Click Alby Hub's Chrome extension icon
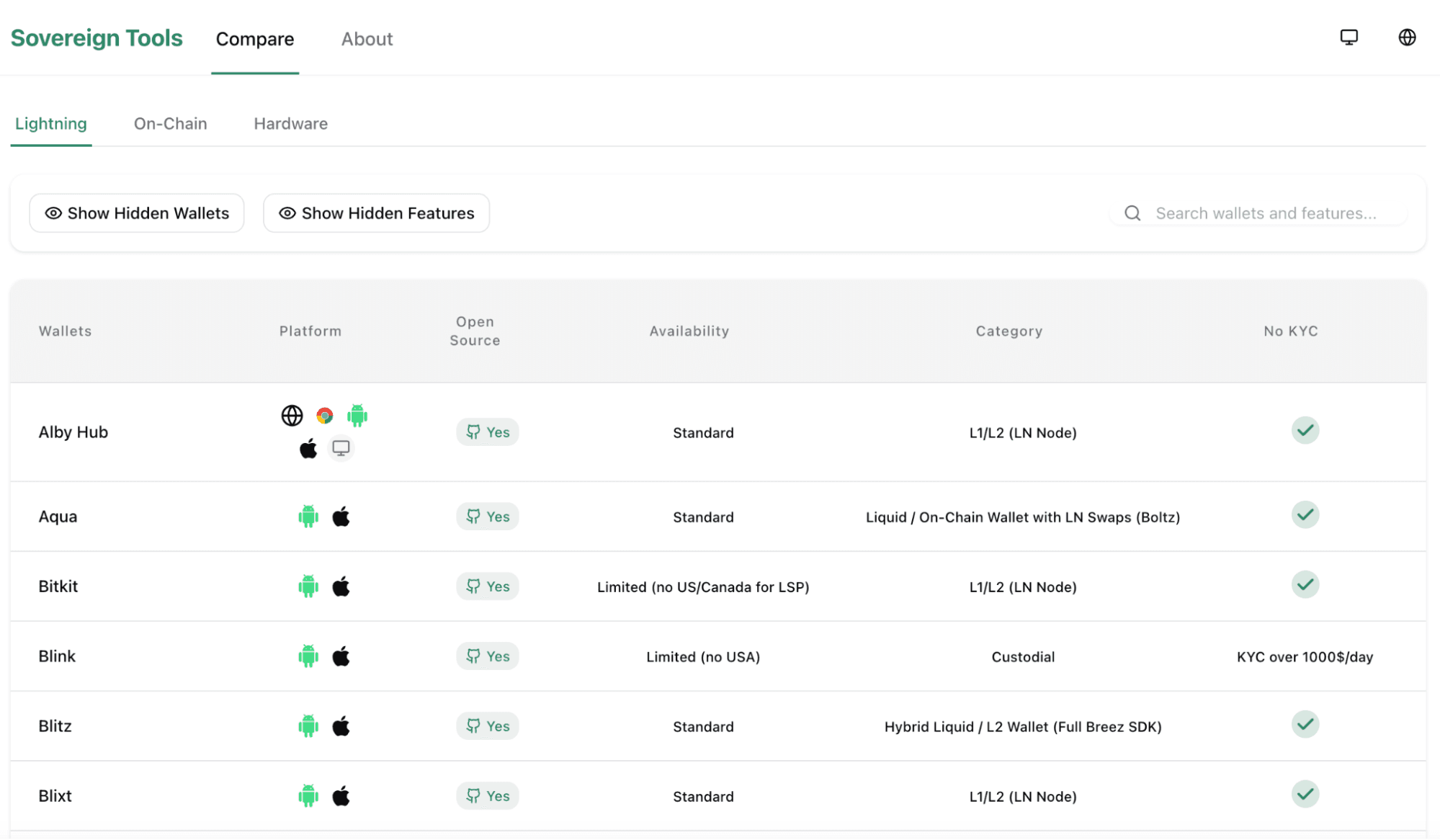 click(x=325, y=416)
